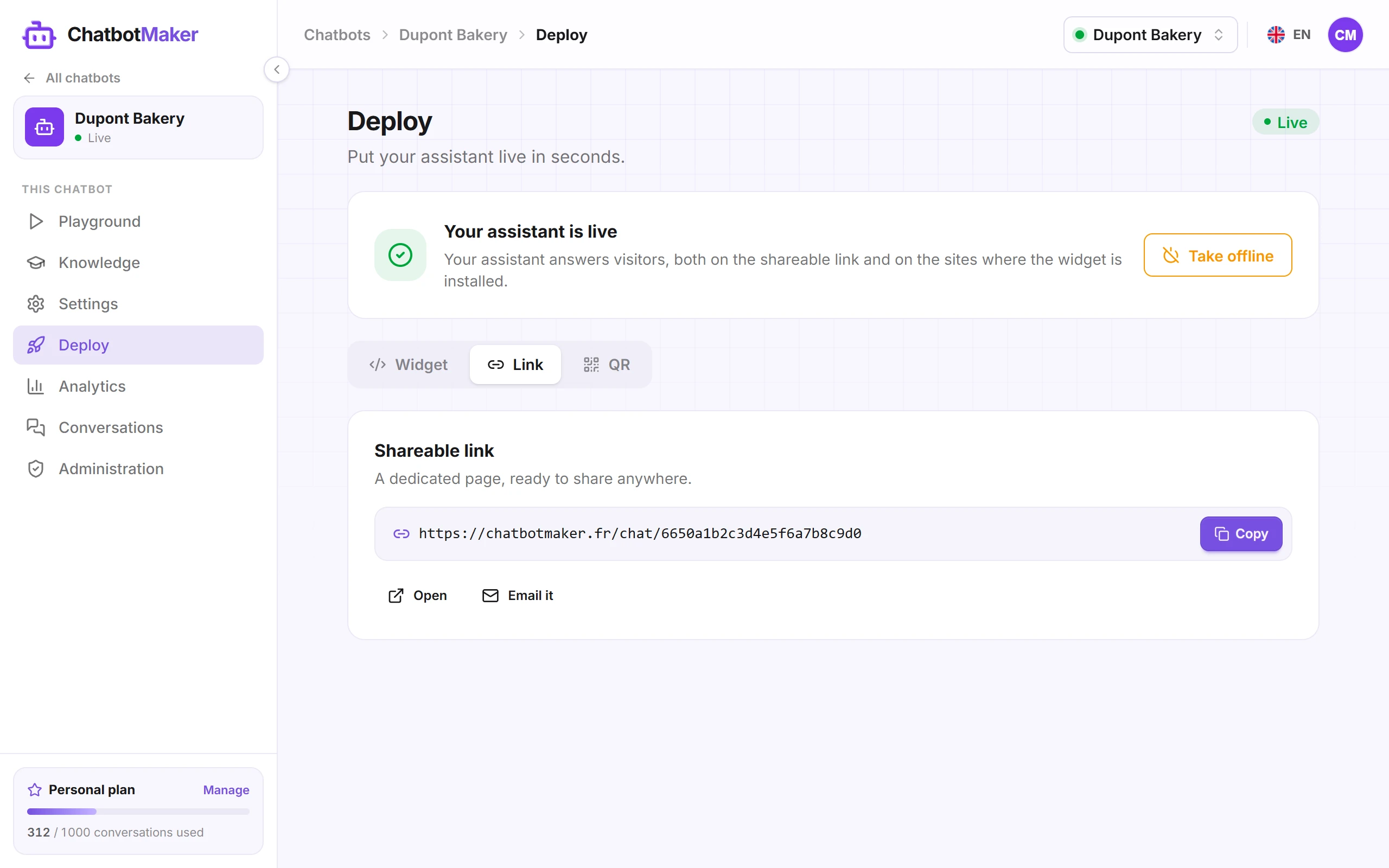Image resolution: width=1389 pixels, height=868 pixels.
Task: Open the shareable link in new tab
Action: 417,595
